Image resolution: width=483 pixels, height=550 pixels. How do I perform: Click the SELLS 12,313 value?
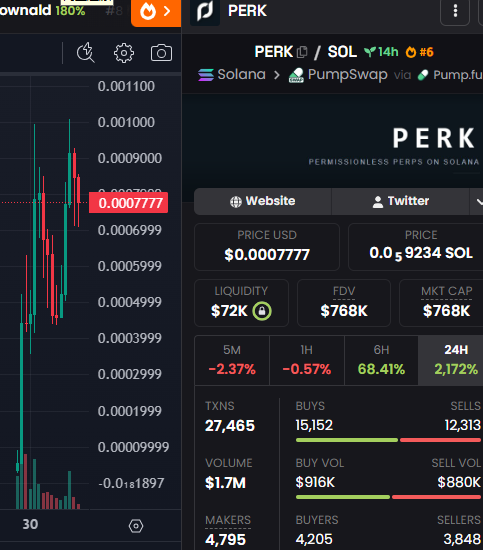pyautogui.click(x=463, y=425)
